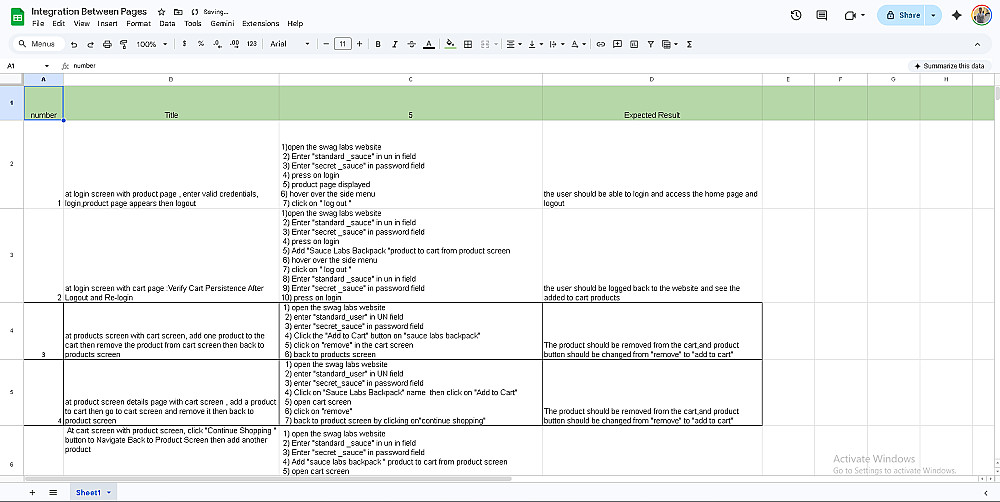Open the Share options arrow
The height and width of the screenshot is (502, 1000).
tap(934, 15)
